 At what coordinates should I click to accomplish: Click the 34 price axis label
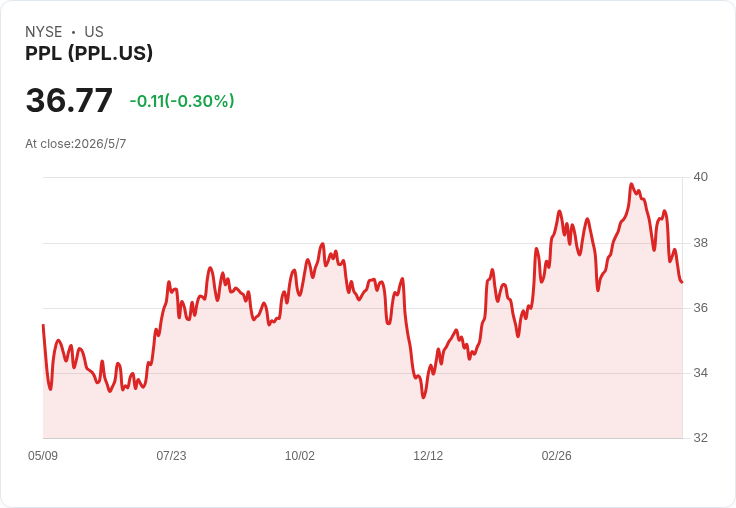pos(700,373)
